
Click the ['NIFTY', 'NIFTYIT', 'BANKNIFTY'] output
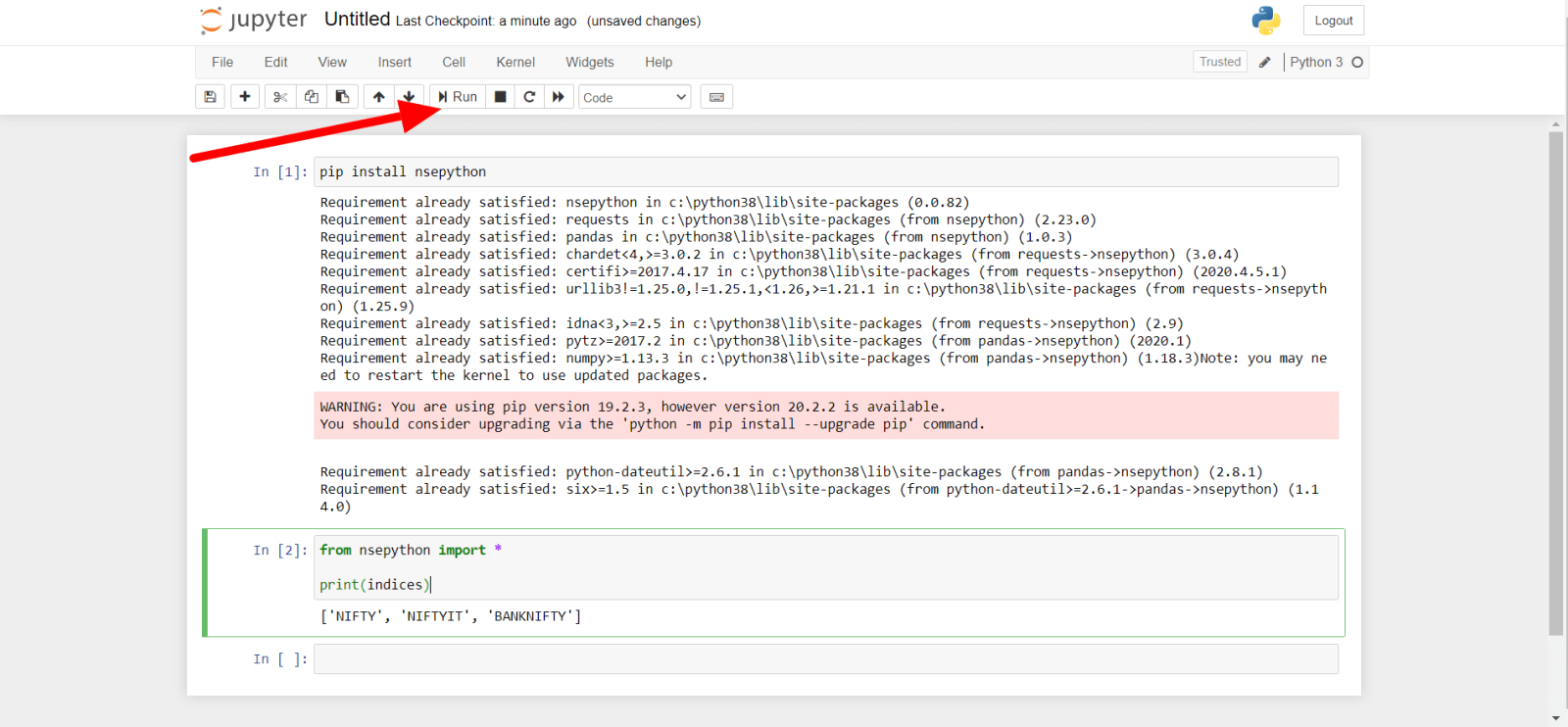451,616
